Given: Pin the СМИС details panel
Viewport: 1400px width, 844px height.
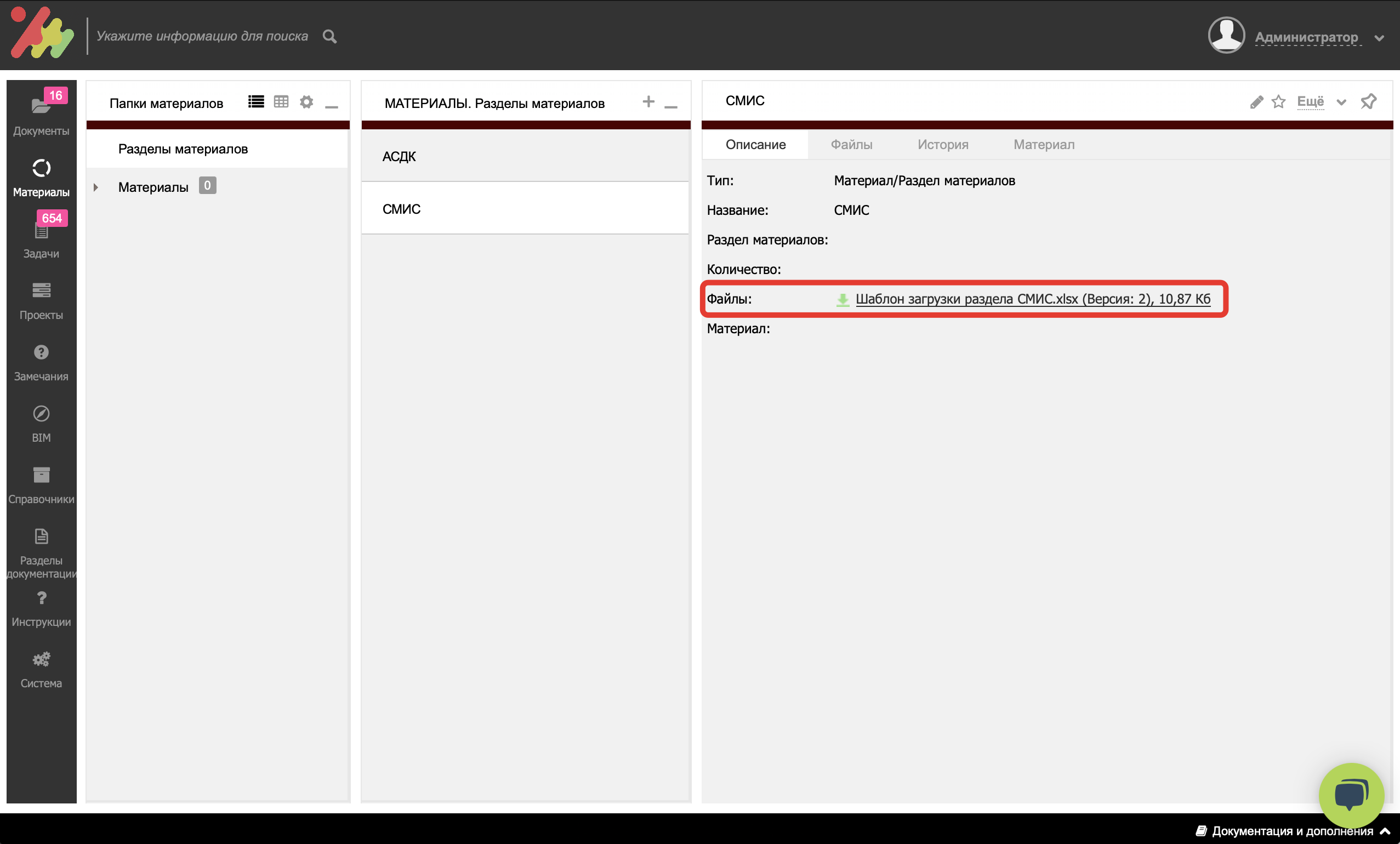Looking at the screenshot, I should [1368, 102].
